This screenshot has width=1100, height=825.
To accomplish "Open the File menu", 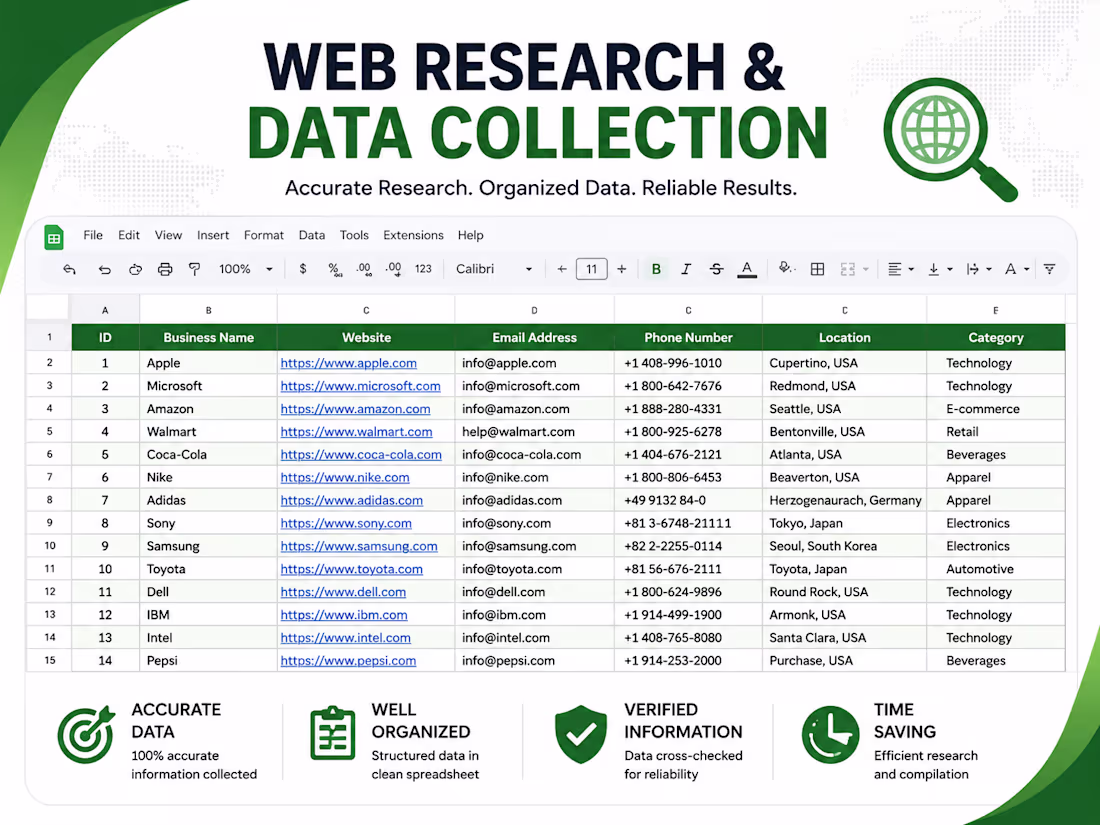I will tap(93, 235).
